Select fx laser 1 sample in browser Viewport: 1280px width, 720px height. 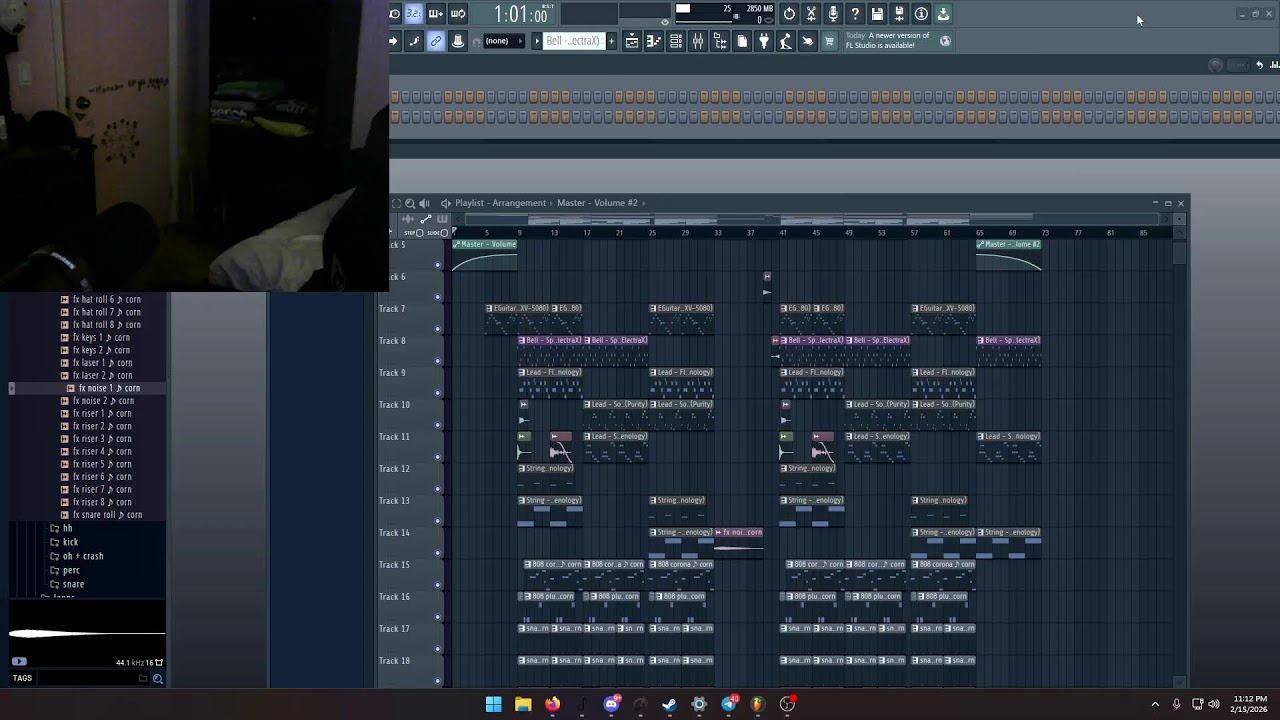[x=102, y=363]
